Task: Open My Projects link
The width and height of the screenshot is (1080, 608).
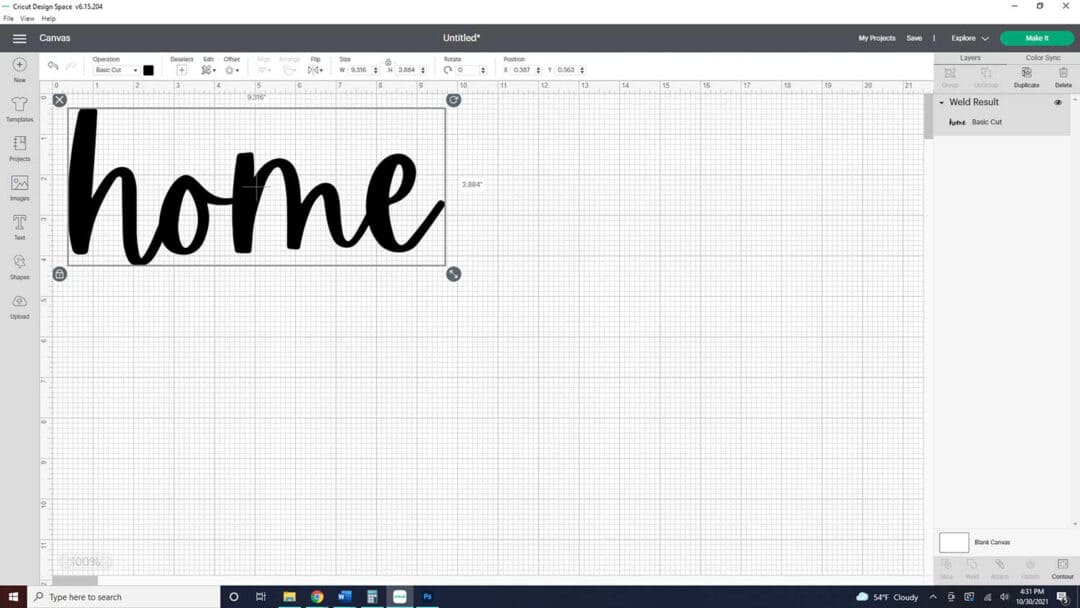Action: click(876, 38)
